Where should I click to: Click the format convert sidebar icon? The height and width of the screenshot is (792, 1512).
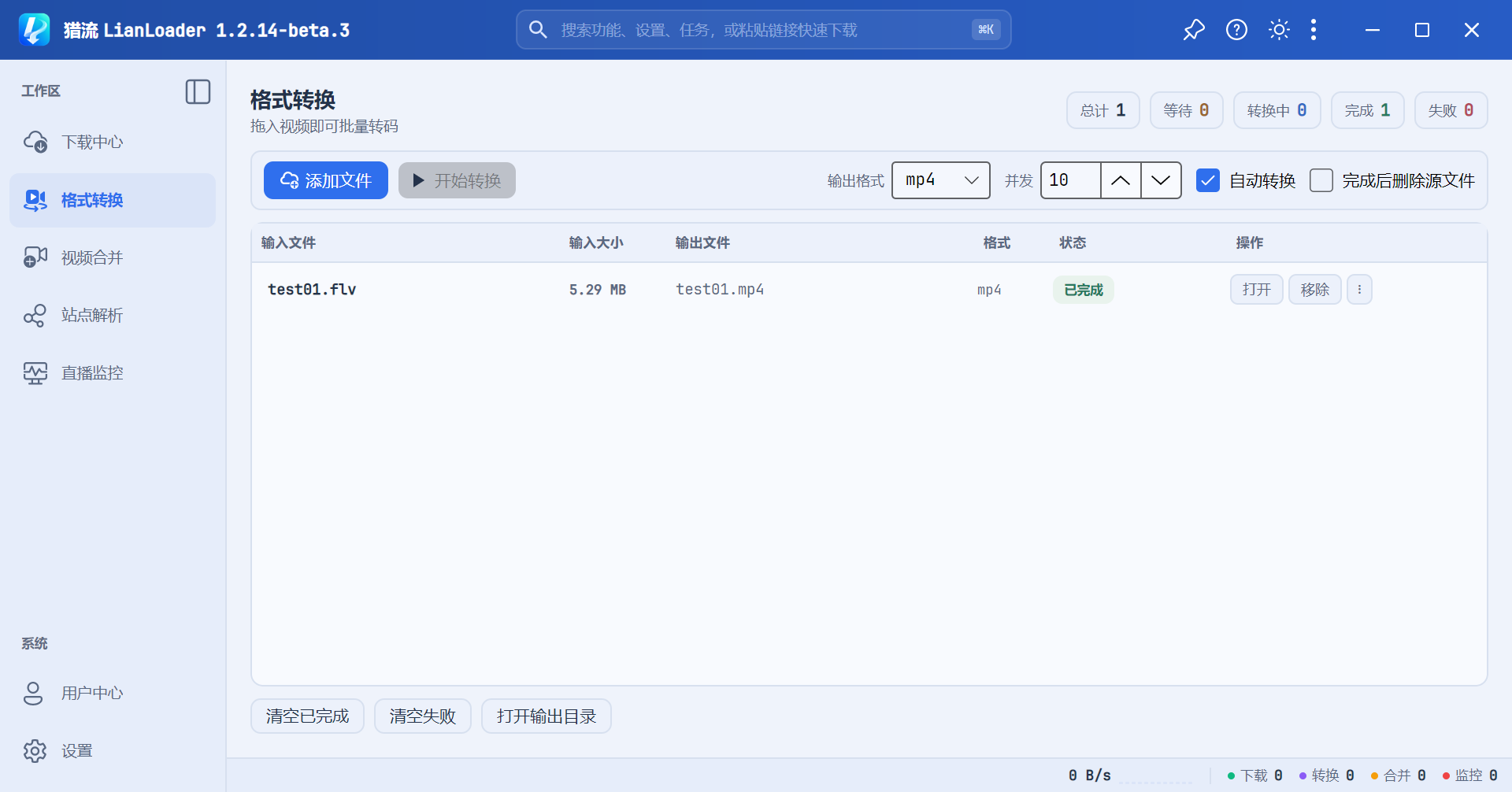click(35, 200)
